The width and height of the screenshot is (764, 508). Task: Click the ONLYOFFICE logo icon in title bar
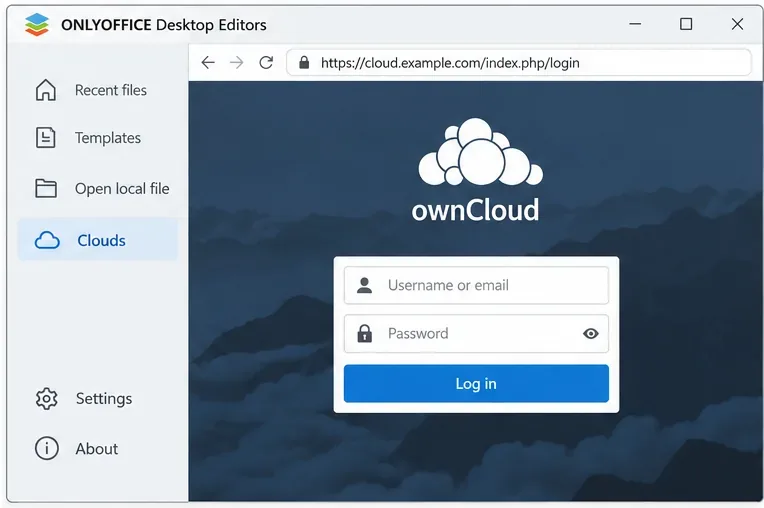click(37, 24)
